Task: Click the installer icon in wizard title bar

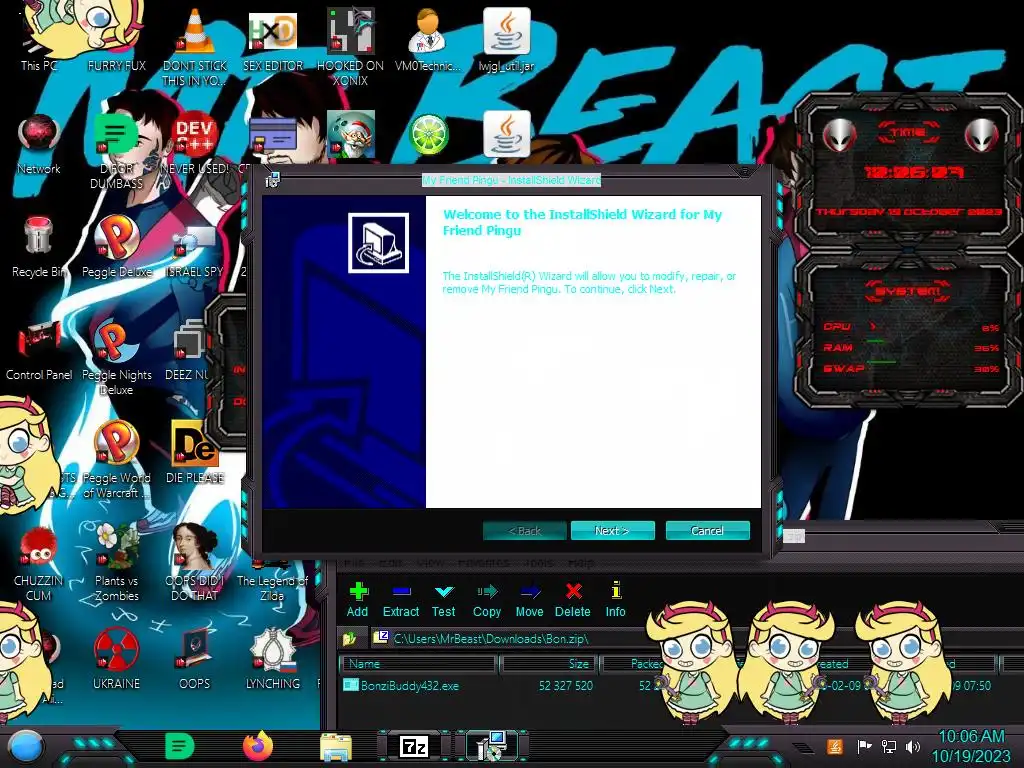Action: pyautogui.click(x=272, y=180)
